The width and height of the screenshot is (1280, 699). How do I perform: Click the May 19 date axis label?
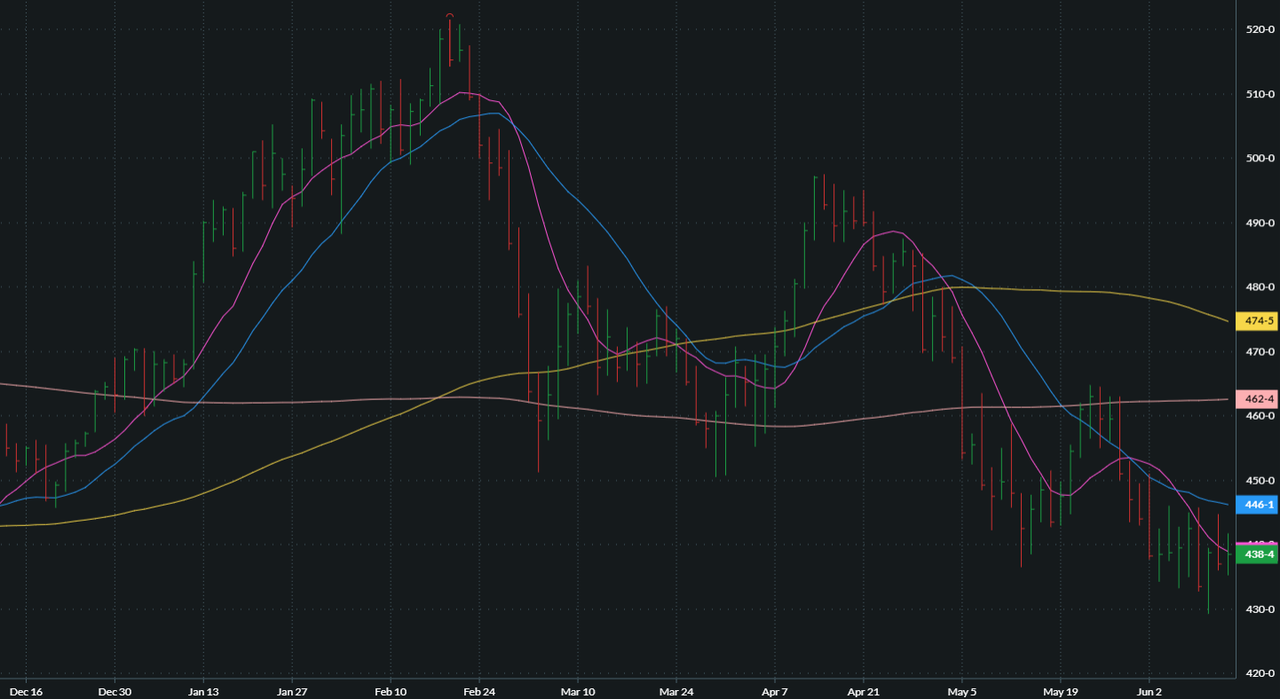coord(1060,691)
